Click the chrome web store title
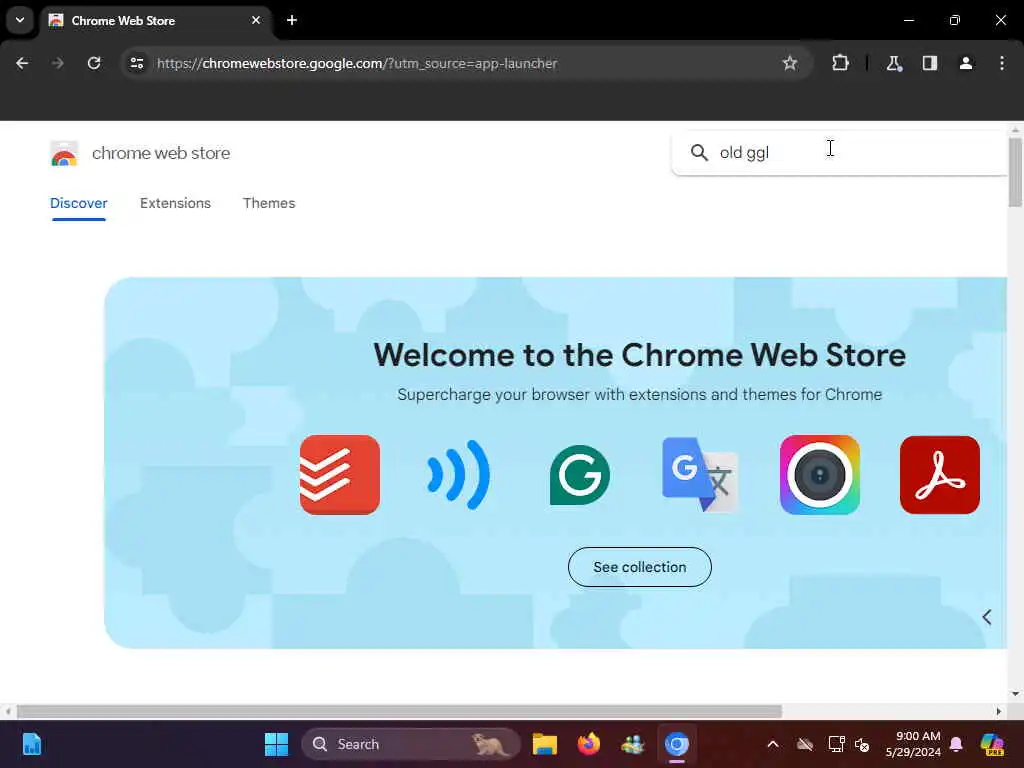The width and height of the screenshot is (1024, 768). [161, 153]
